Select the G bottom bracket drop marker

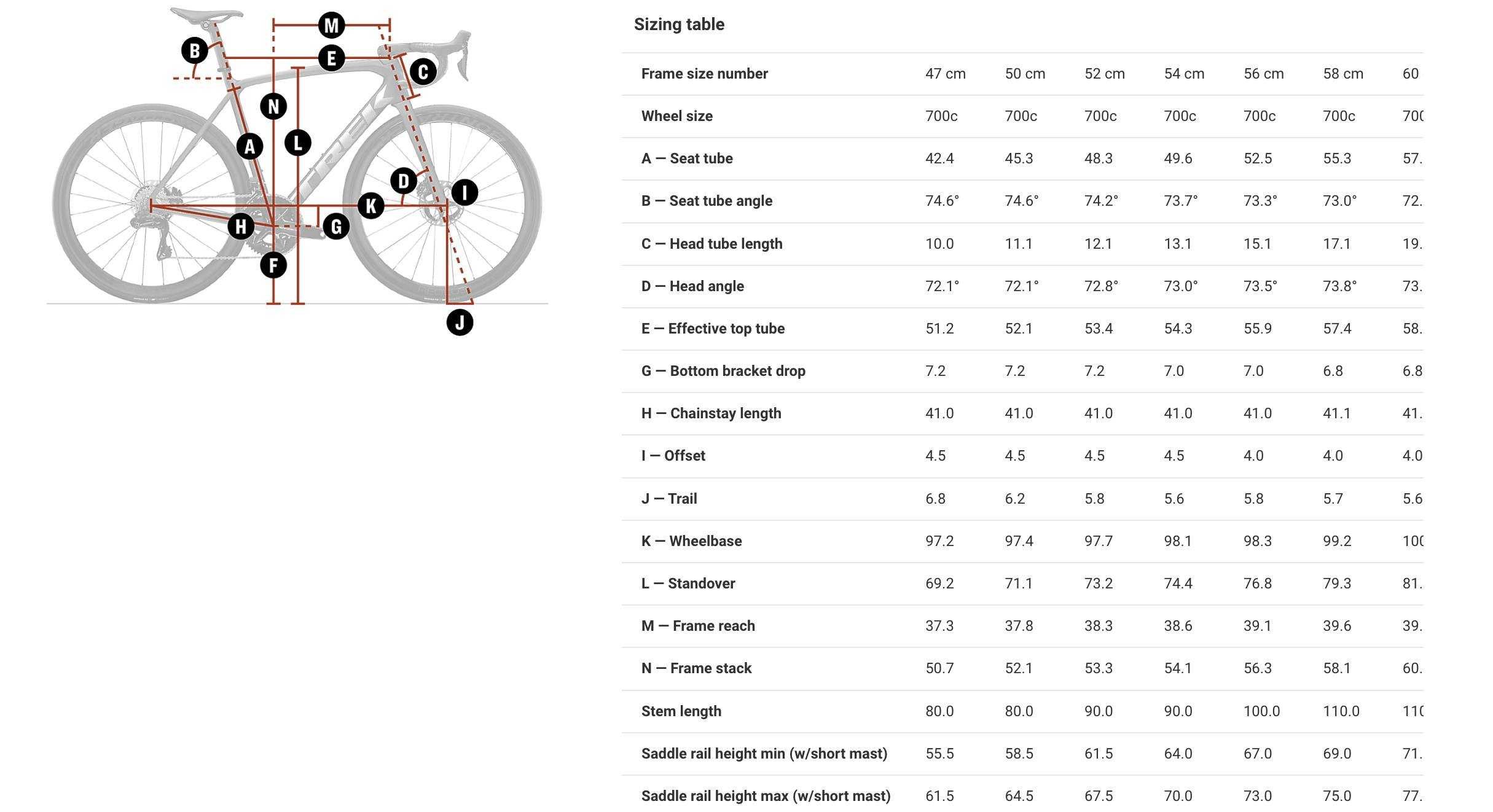coord(336,226)
